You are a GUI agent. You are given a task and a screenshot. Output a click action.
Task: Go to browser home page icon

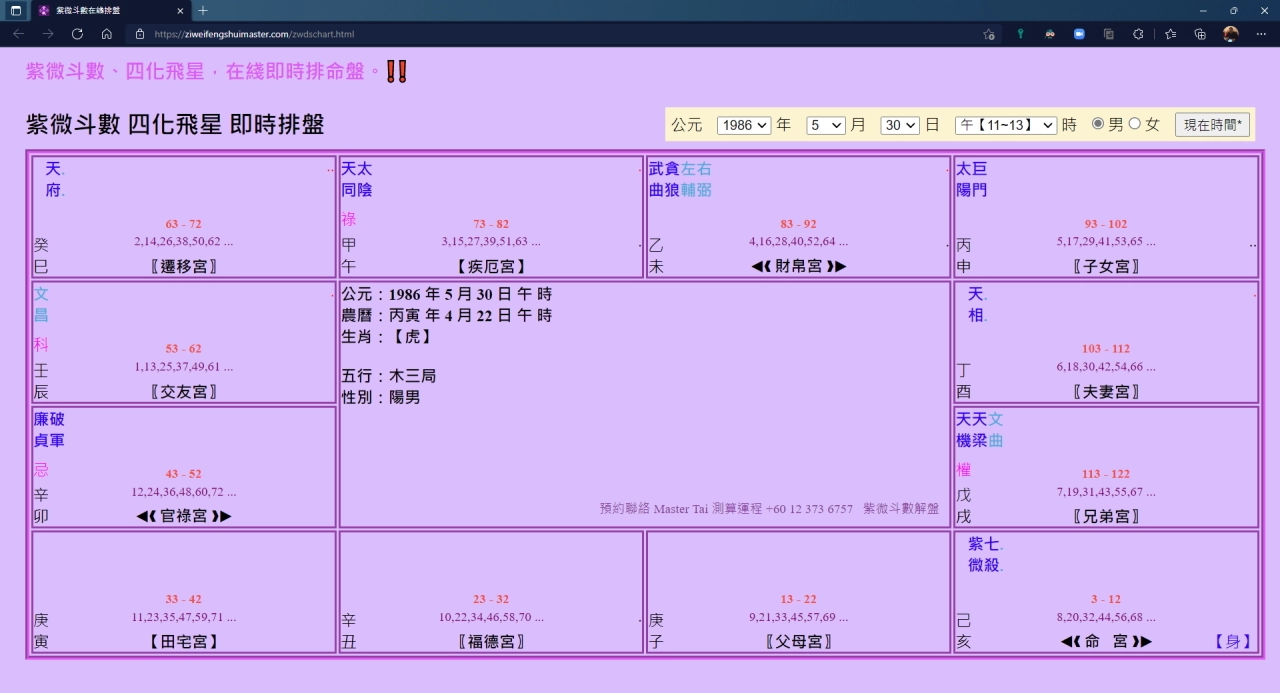tap(106, 34)
